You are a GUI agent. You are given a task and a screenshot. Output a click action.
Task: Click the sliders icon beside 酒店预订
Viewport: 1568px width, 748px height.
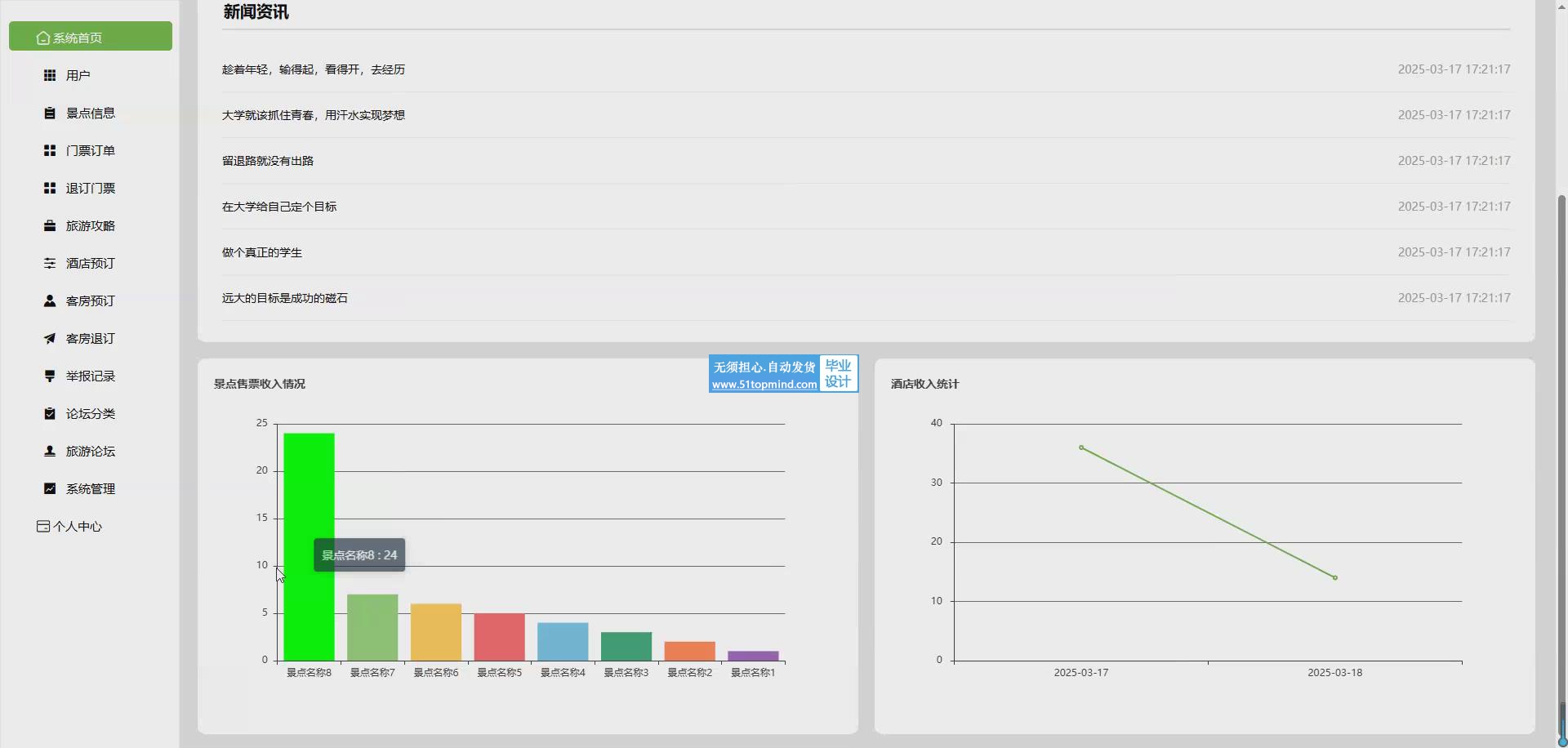point(50,263)
